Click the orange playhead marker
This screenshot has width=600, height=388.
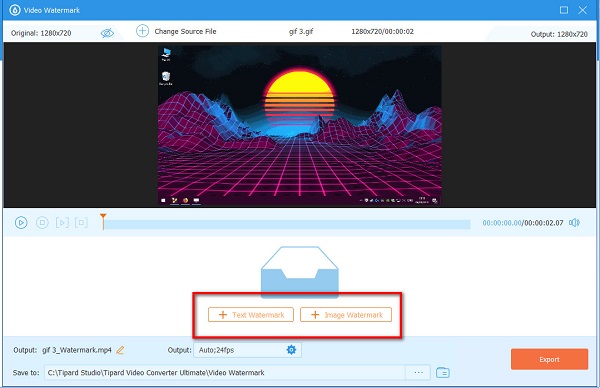[x=103, y=222]
